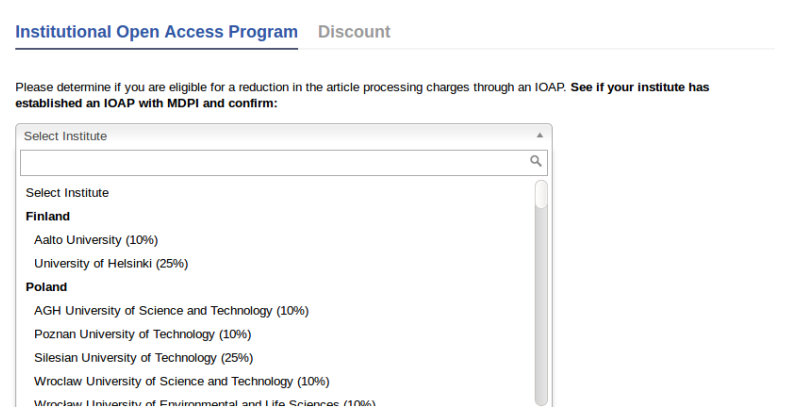This screenshot has height=407, width=792.
Task: Click the dropdown list scrollbar thumb
Action: pos(541,194)
